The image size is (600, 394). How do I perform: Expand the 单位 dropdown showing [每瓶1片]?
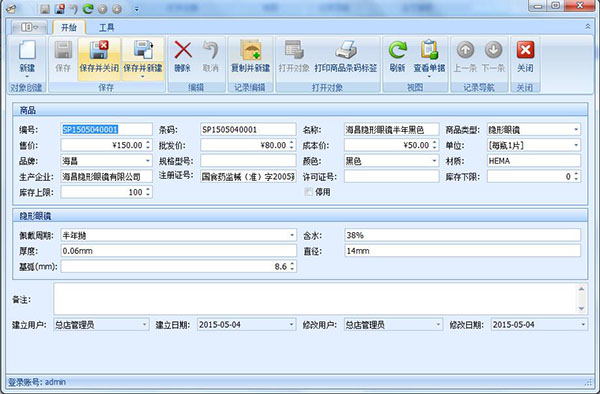click(x=576, y=145)
